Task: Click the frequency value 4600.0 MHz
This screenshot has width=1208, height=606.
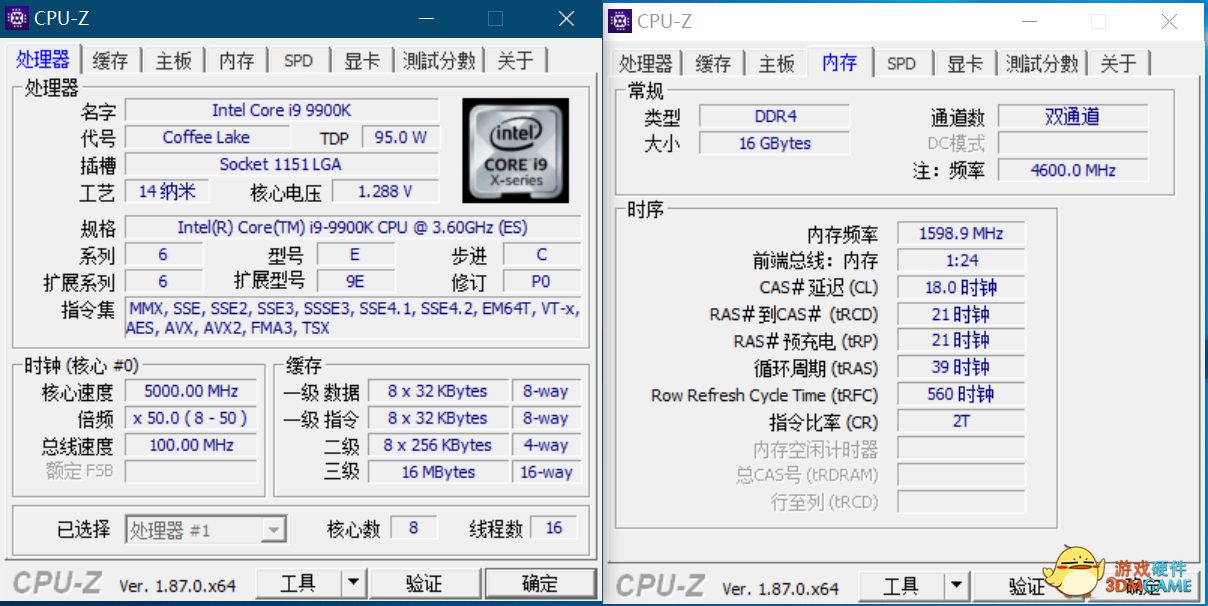Action: point(1073,170)
